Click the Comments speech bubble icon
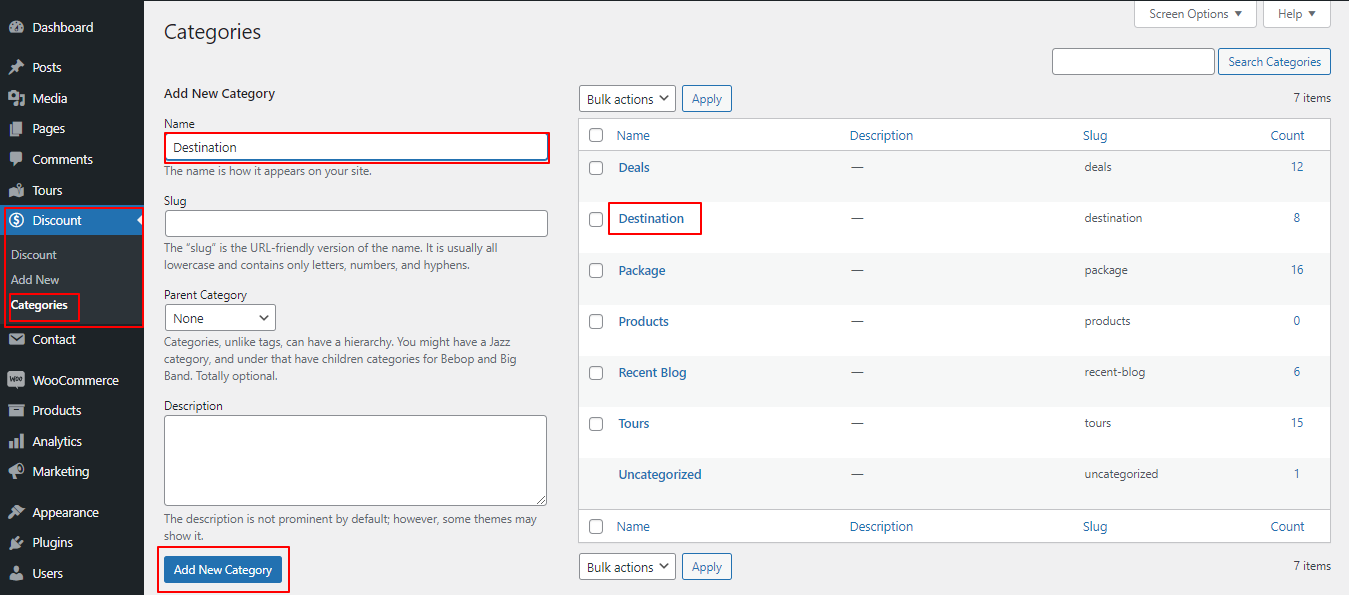This screenshot has width=1349, height=595. 16,159
